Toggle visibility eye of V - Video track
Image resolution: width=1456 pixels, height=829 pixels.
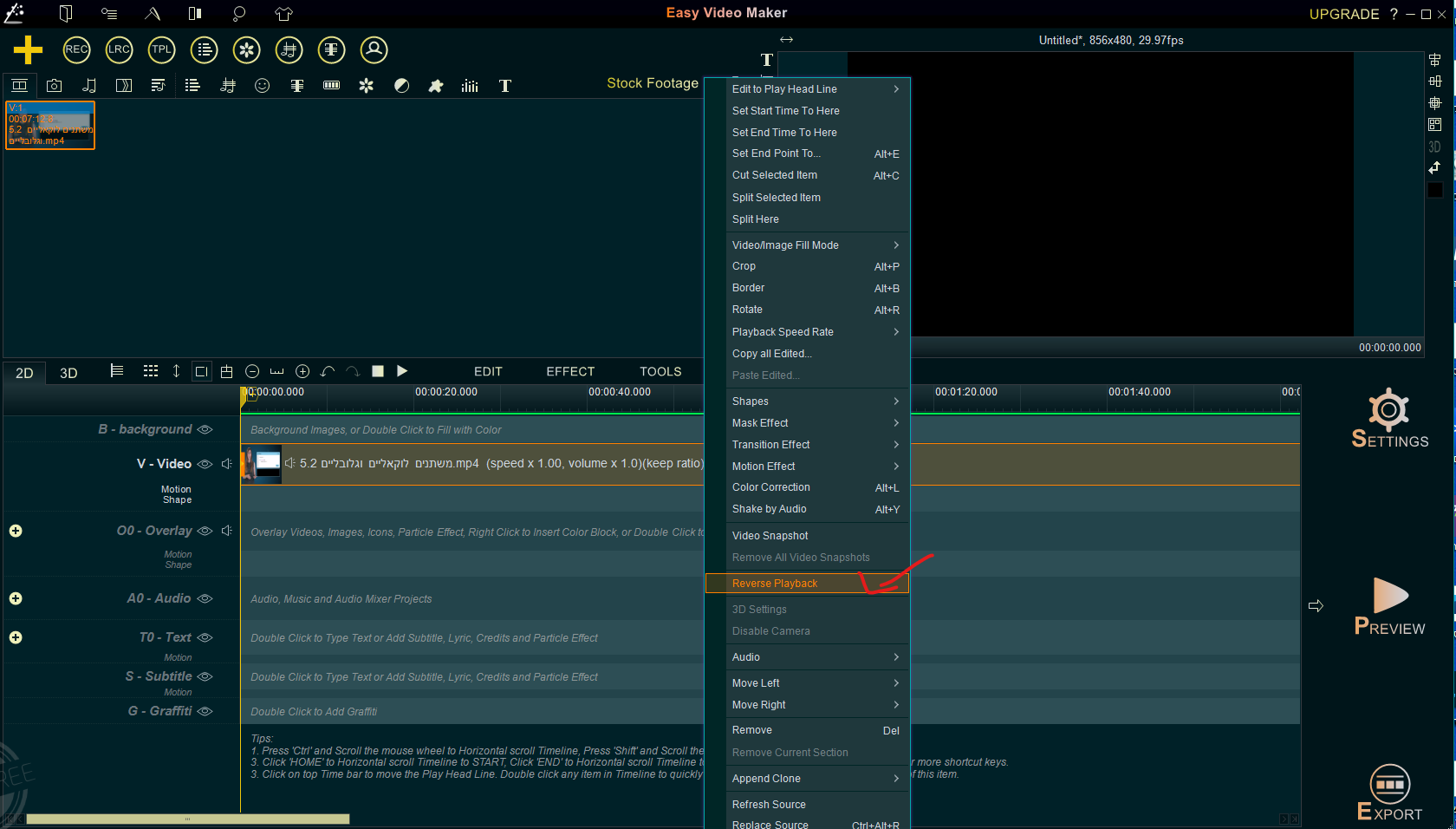(x=205, y=464)
